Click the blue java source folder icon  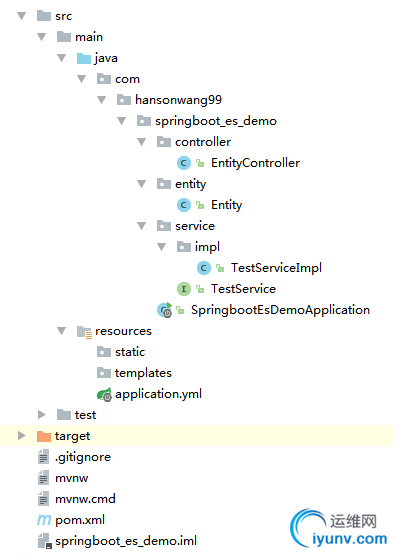(x=84, y=58)
